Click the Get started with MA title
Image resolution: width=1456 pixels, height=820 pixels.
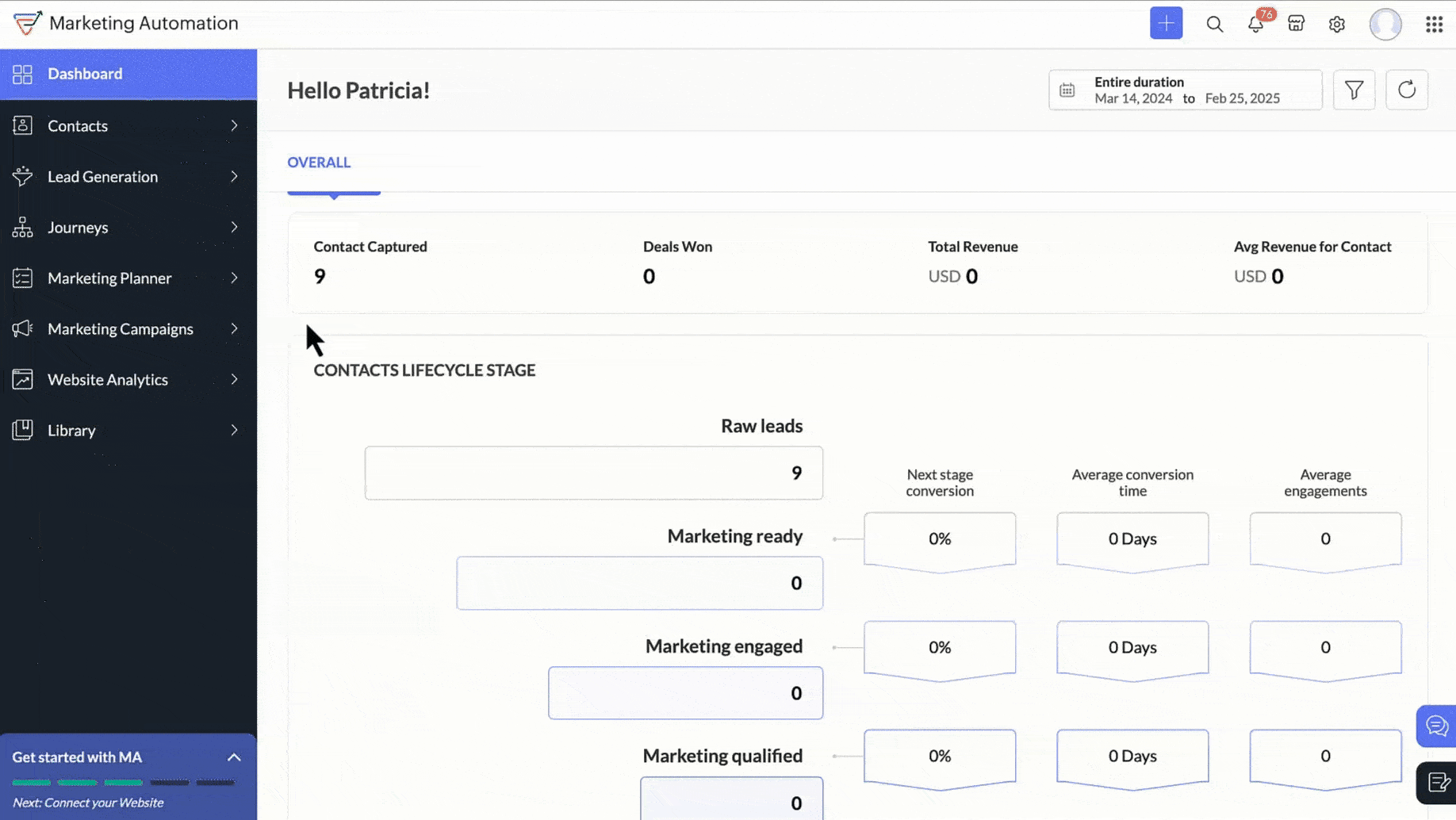[77, 757]
